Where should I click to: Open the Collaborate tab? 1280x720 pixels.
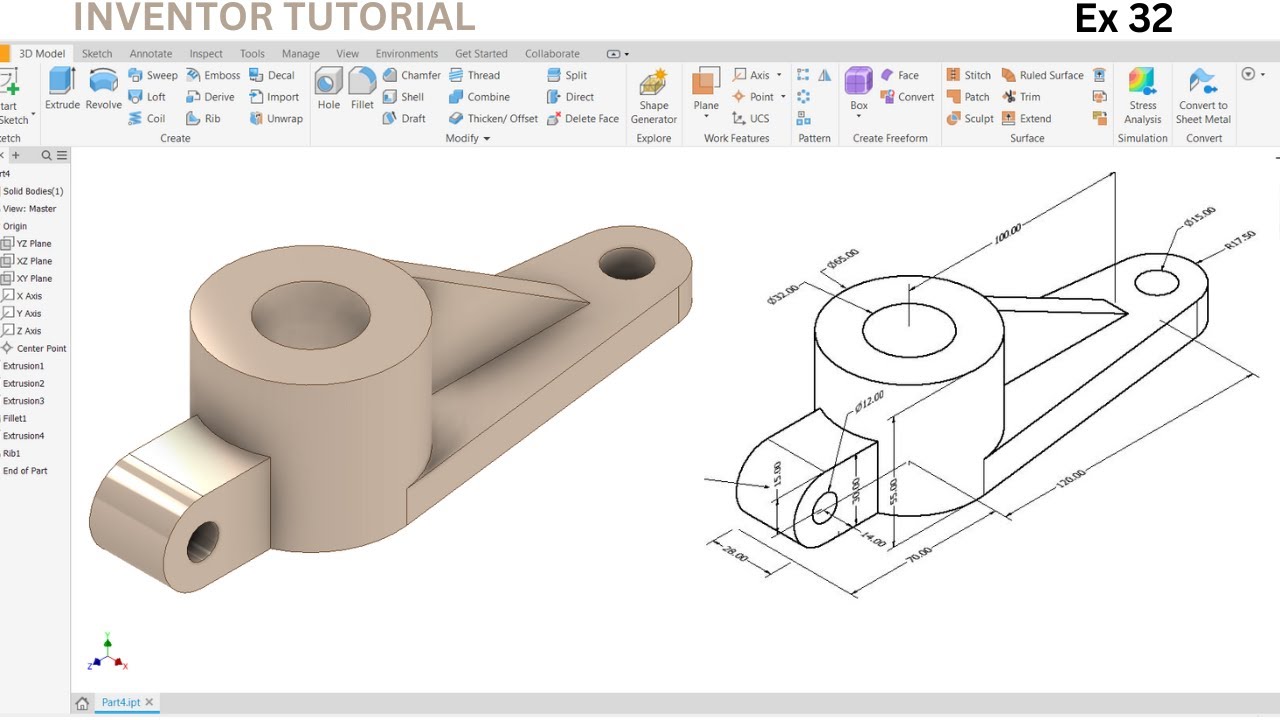552,54
